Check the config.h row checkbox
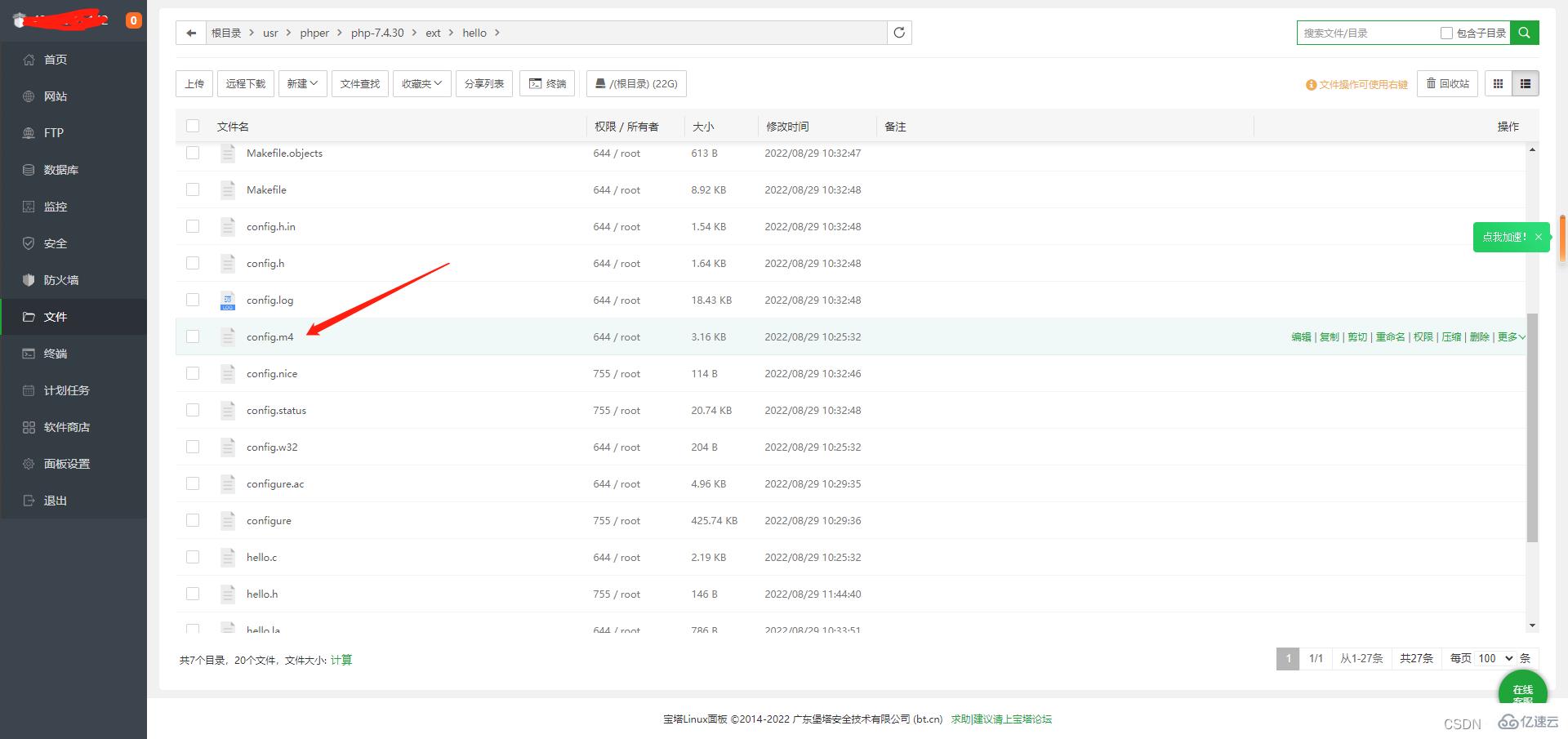This screenshot has height=739, width=1568. (193, 263)
